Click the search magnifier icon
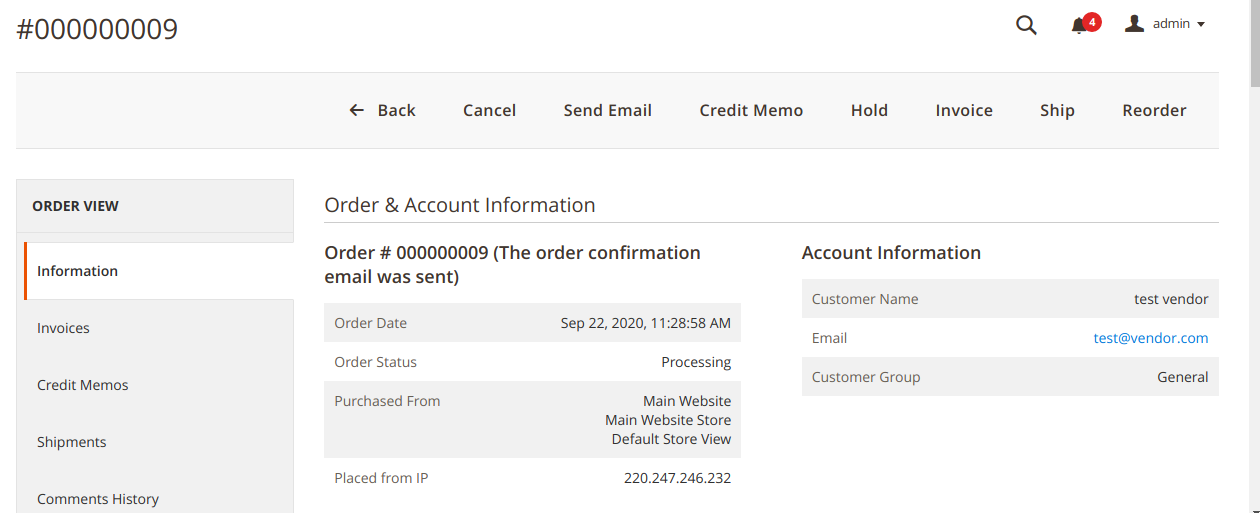 [1026, 25]
